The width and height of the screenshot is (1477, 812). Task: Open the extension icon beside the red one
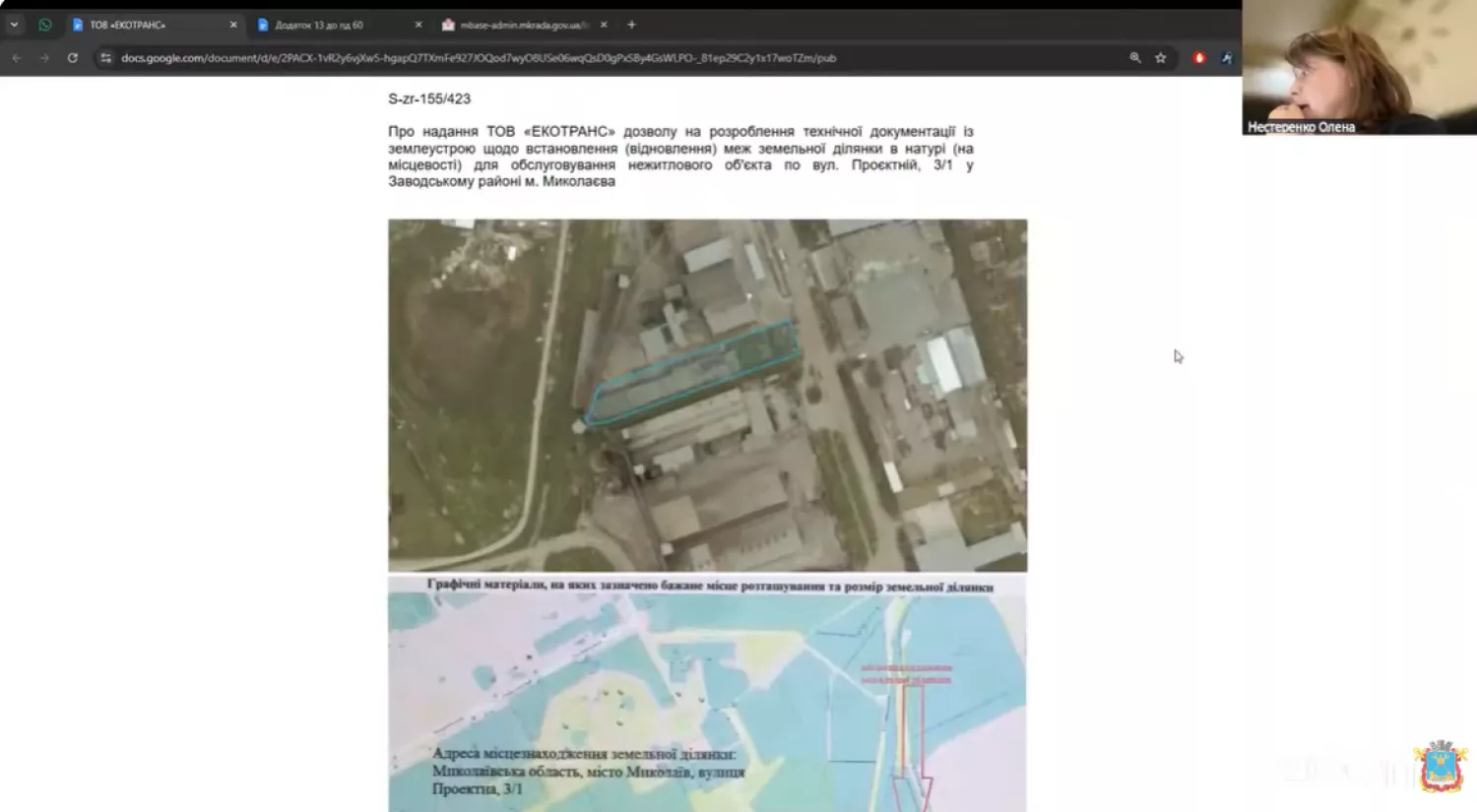pos(1227,58)
